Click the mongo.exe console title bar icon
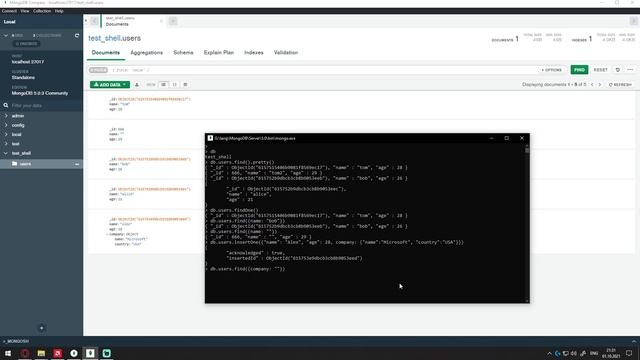Image resolution: width=640 pixels, height=360 pixels. (210, 138)
